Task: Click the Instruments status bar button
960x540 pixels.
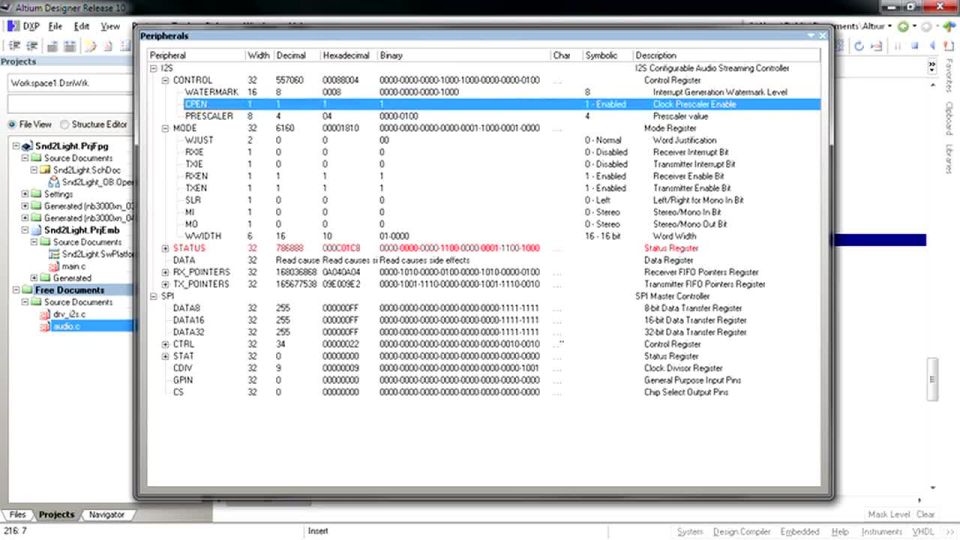Action: (x=882, y=531)
